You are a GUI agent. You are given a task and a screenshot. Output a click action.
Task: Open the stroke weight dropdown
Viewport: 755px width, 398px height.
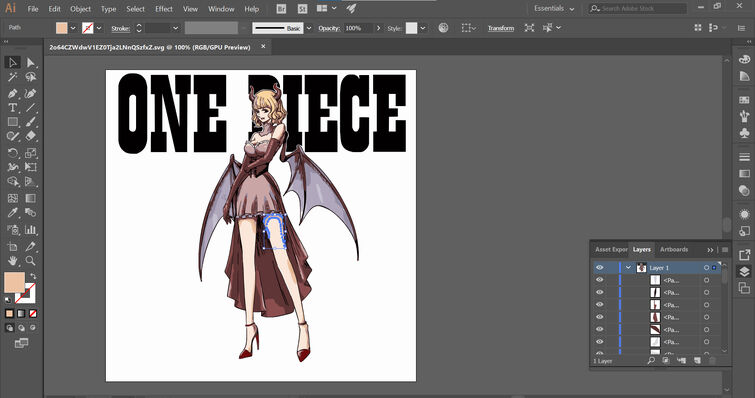coord(175,28)
